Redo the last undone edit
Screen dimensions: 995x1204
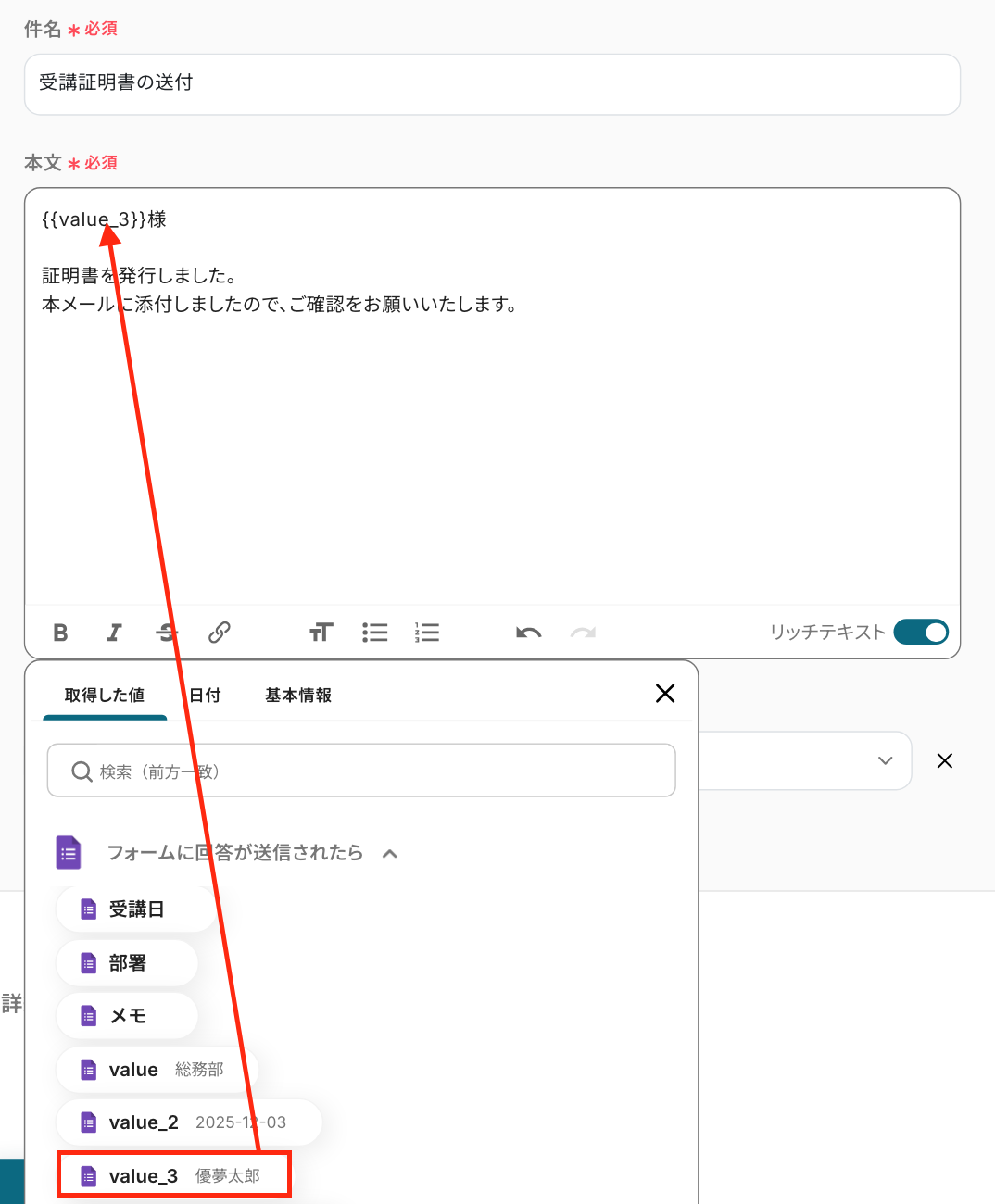click(583, 633)
